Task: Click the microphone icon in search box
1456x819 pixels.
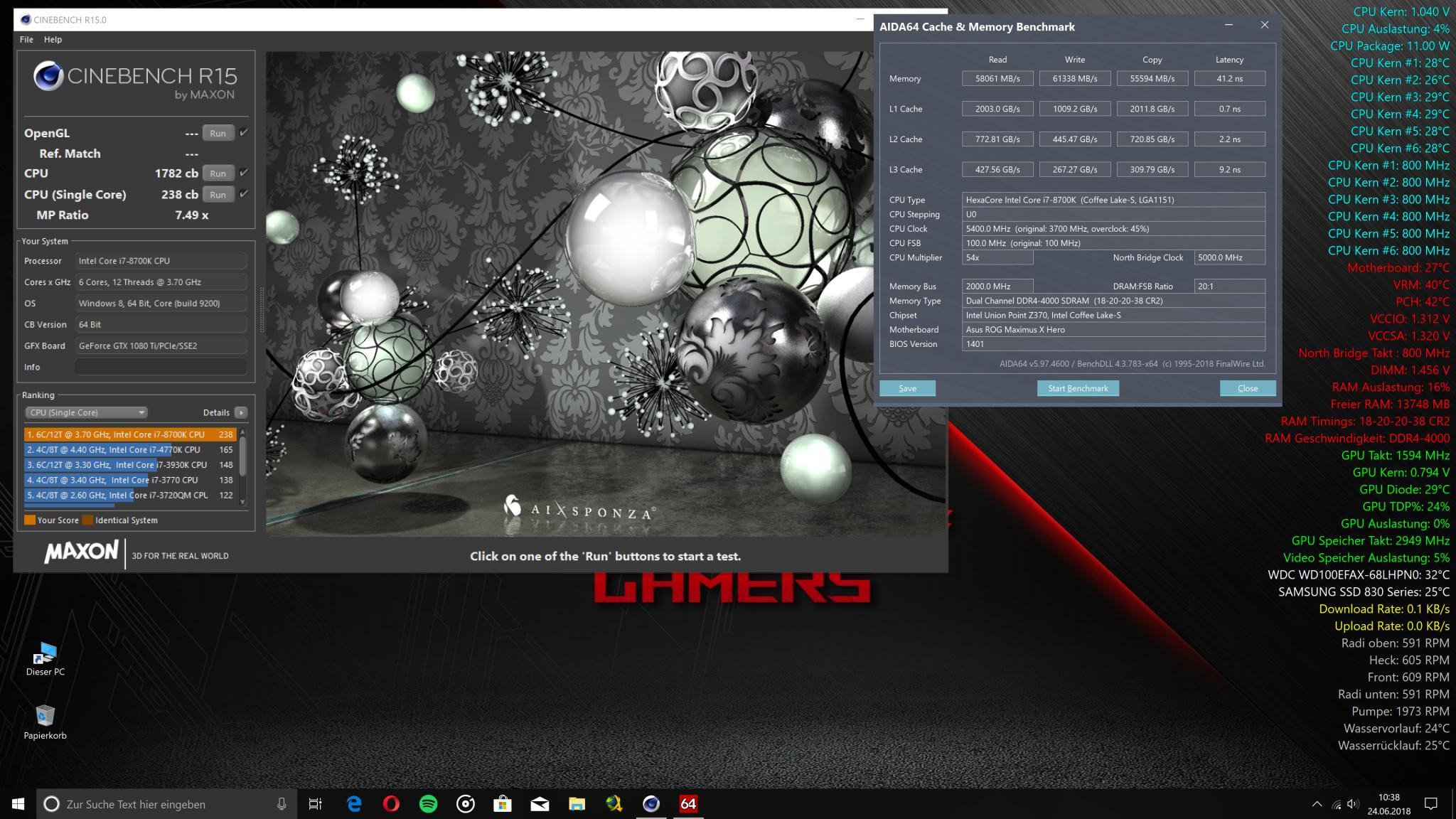Action: [282, 804]
